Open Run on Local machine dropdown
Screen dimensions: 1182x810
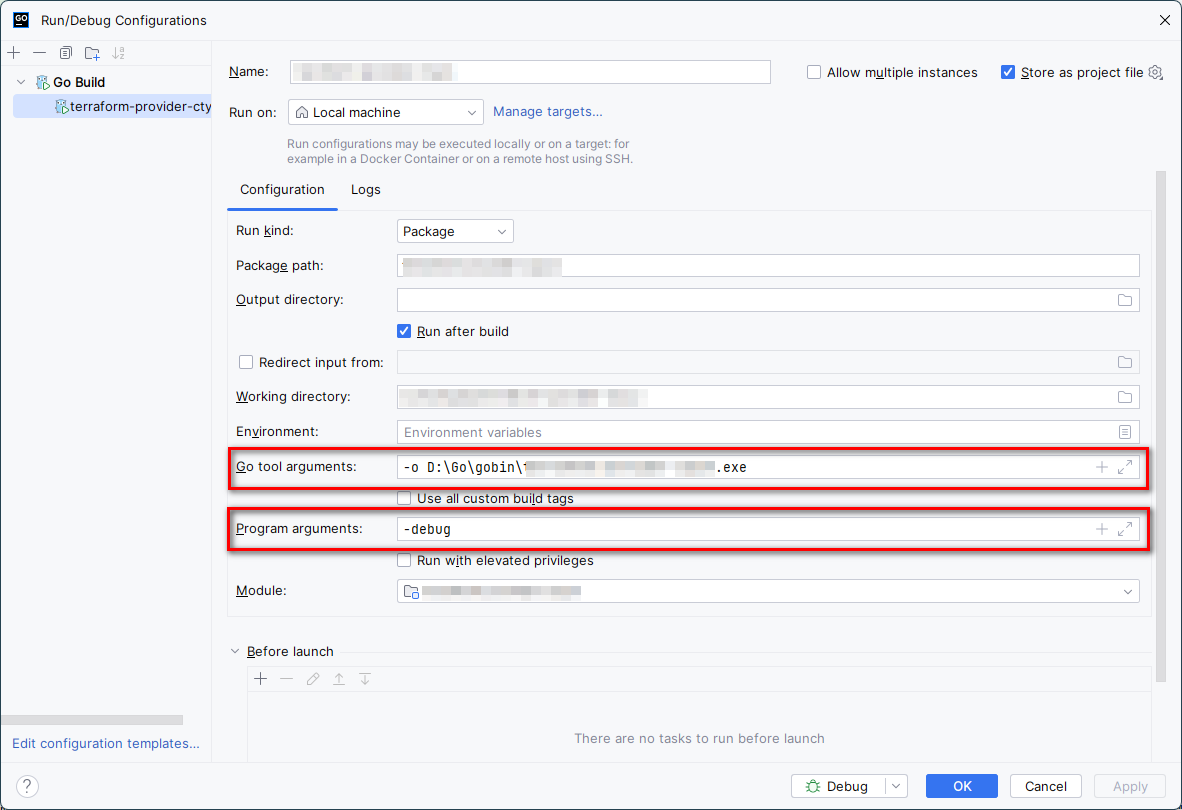point(386,112)
